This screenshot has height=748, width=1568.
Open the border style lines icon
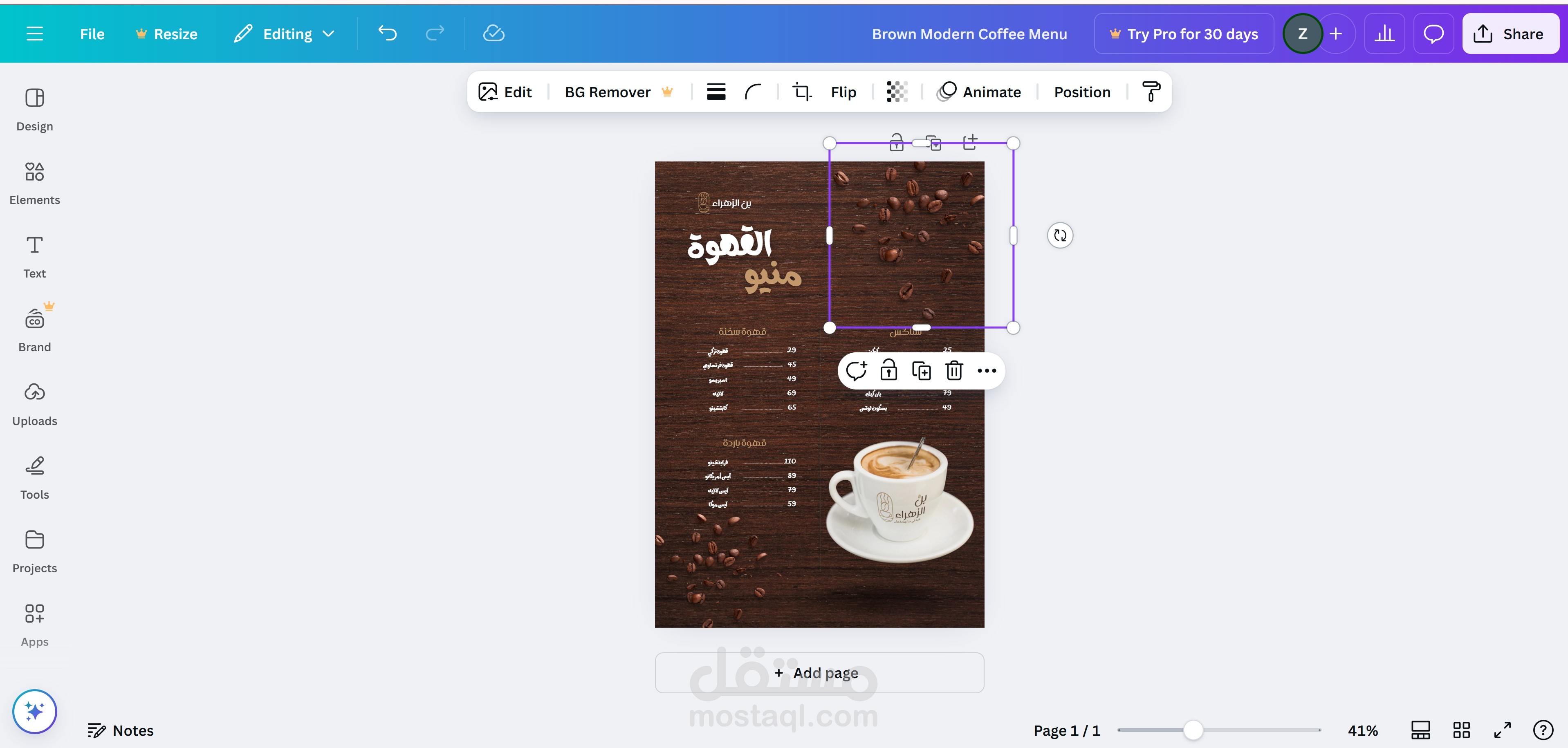click(x=716, y=92)
